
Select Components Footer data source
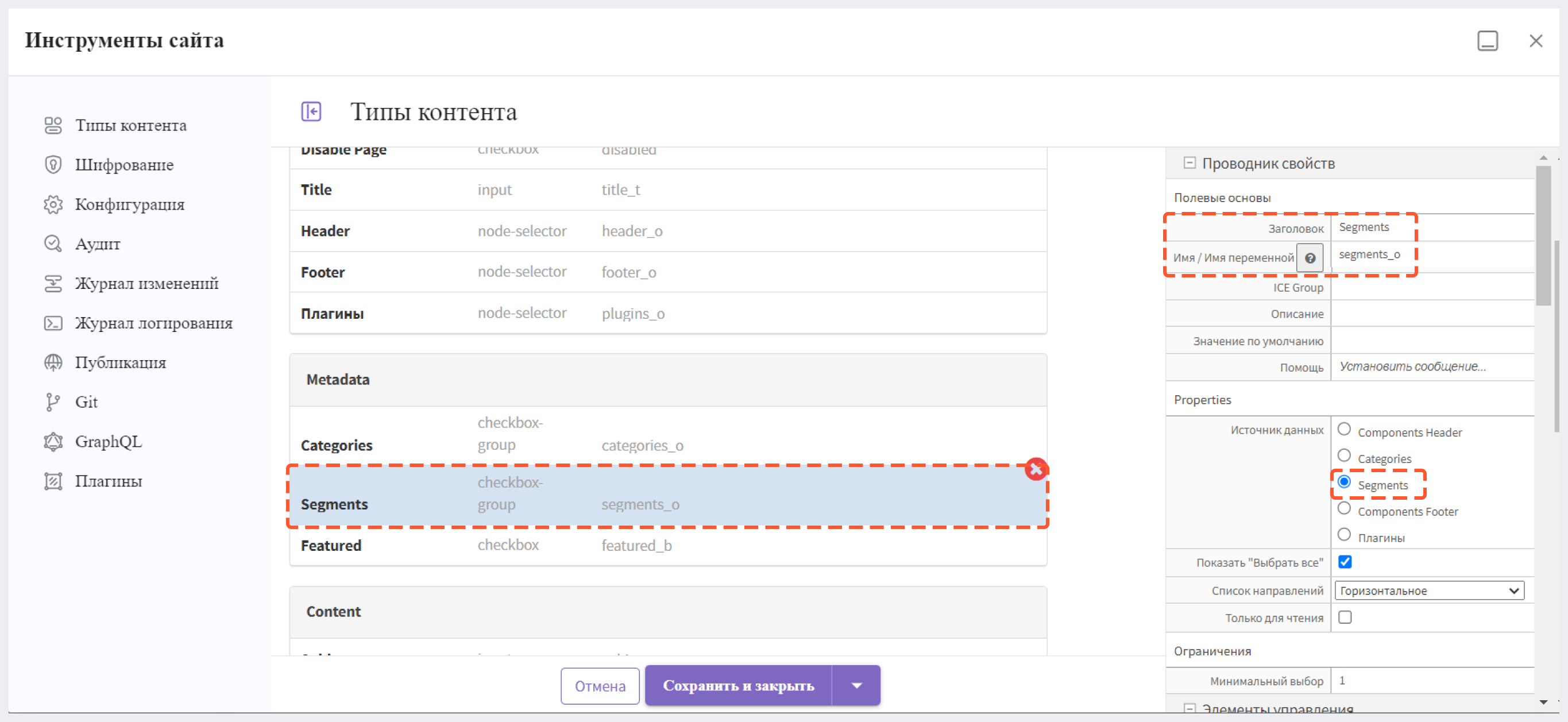(x=1344, y=509)
